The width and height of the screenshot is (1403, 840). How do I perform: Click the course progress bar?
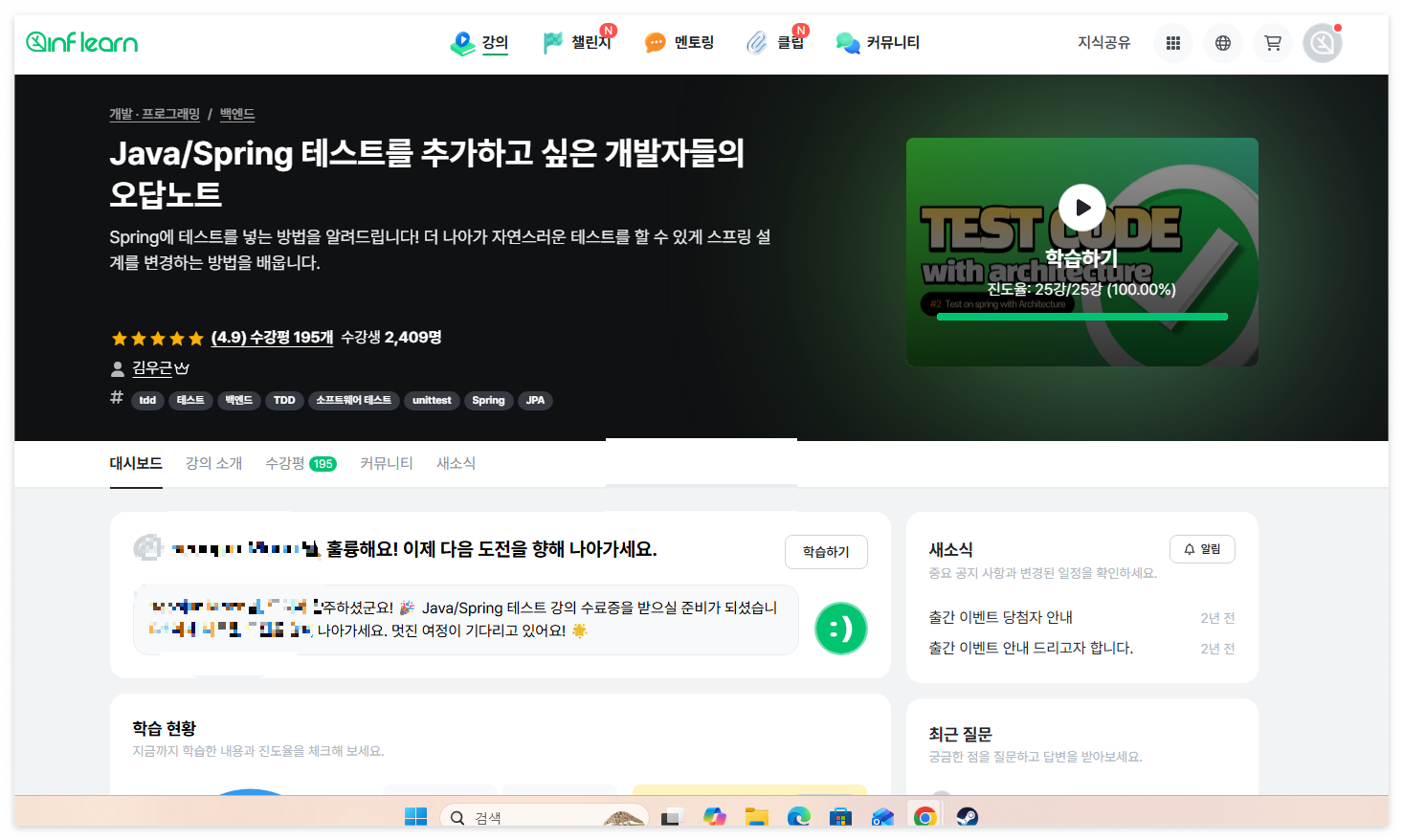pos(1081,317)
